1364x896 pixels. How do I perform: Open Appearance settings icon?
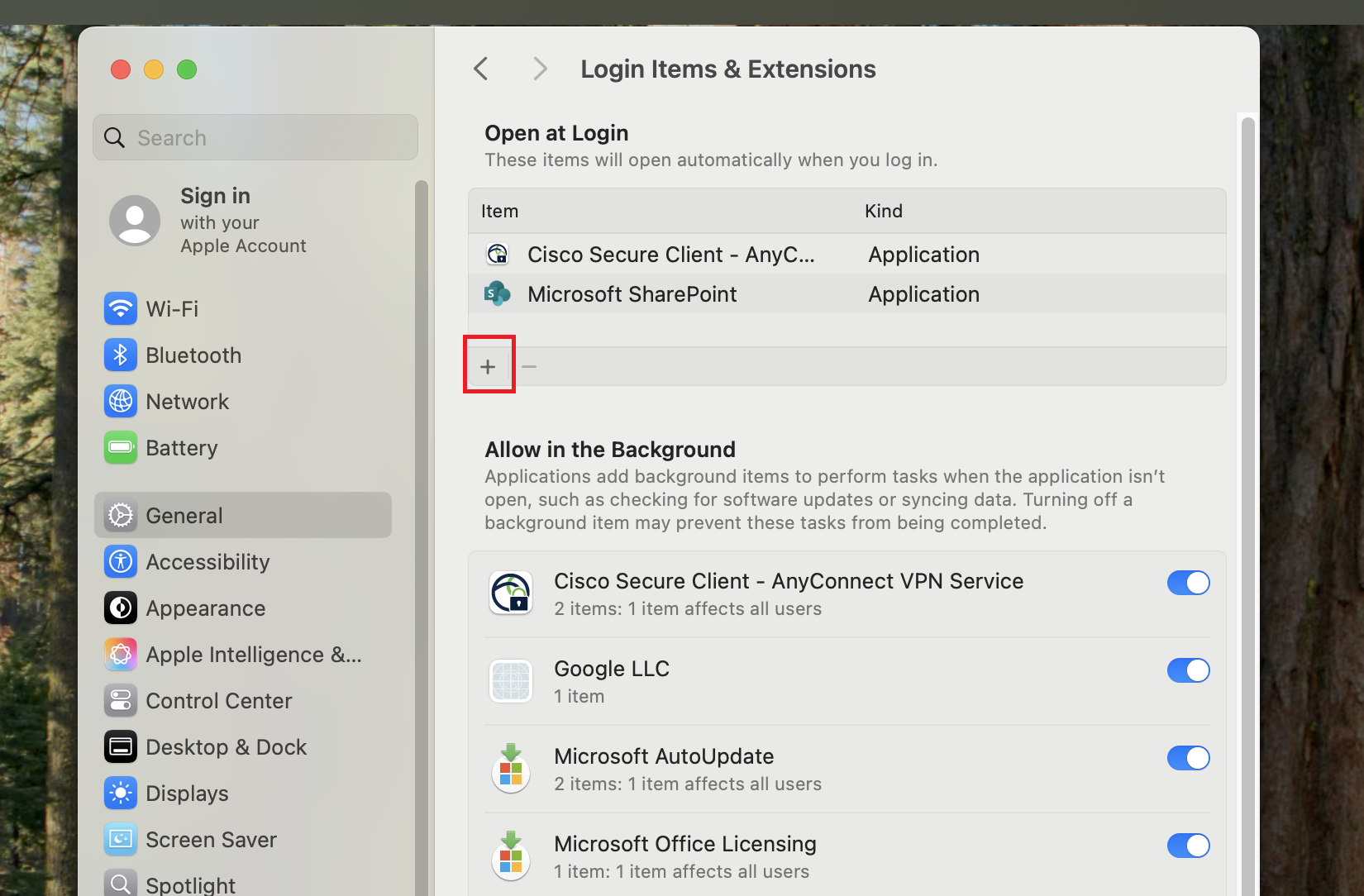pos(121,608)
